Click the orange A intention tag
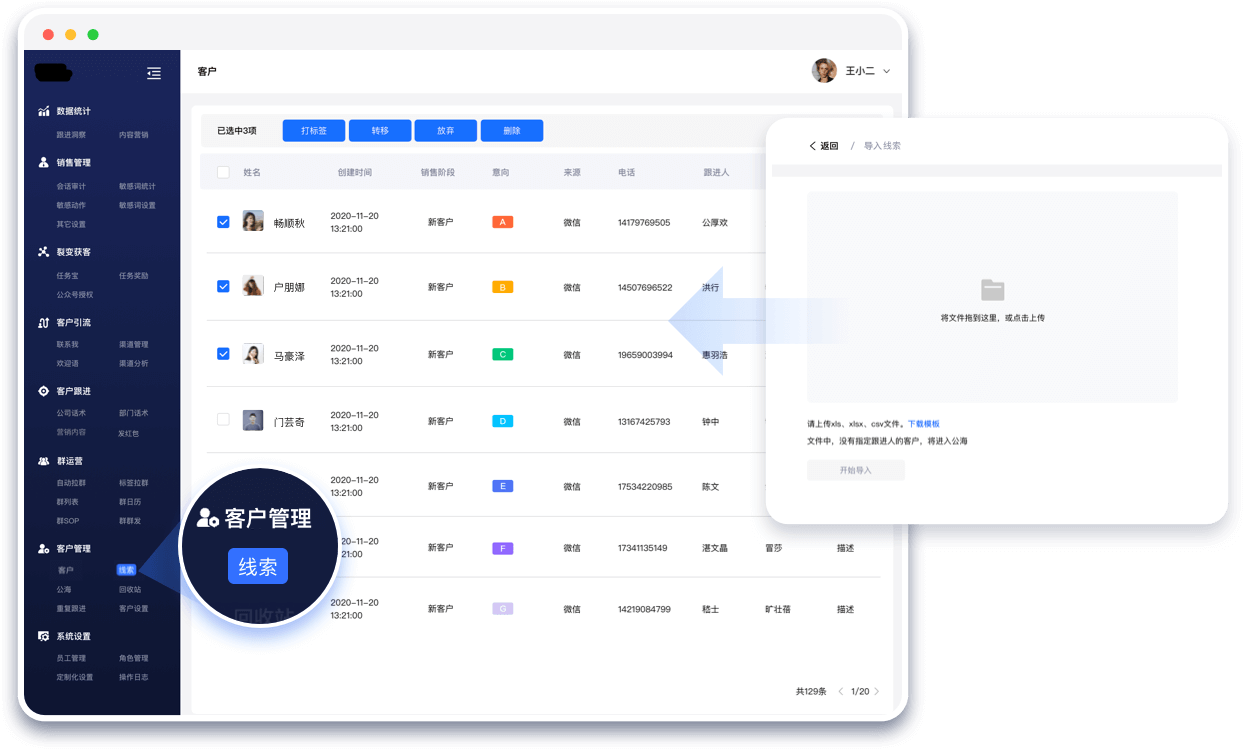Viewport: 1246px width, 750px height. click(x=502, y=222)
